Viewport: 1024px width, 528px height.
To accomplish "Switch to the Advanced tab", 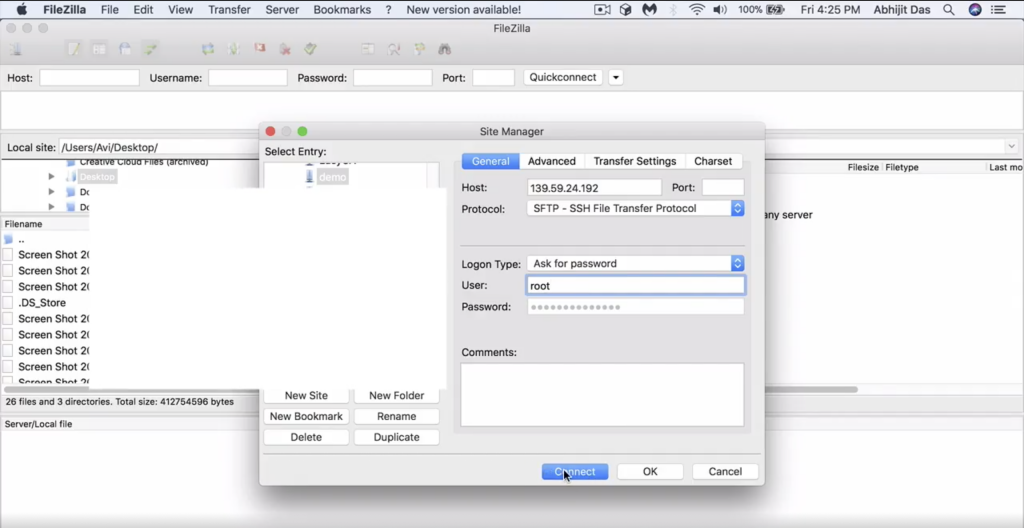I will click(x=552, y=161).
